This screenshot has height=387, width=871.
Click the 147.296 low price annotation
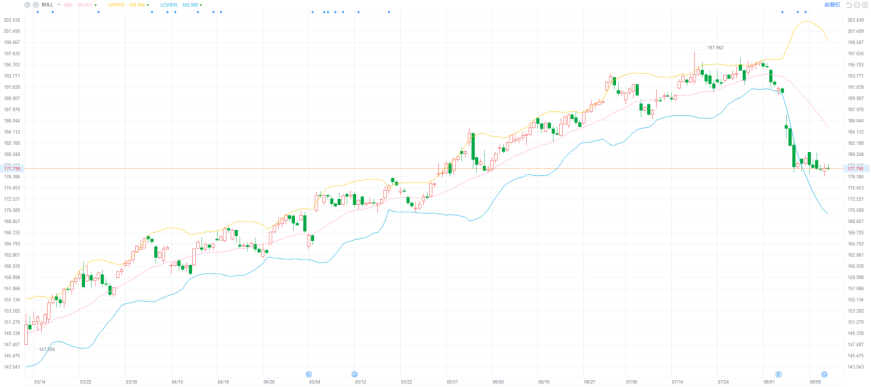pos(47,349)
